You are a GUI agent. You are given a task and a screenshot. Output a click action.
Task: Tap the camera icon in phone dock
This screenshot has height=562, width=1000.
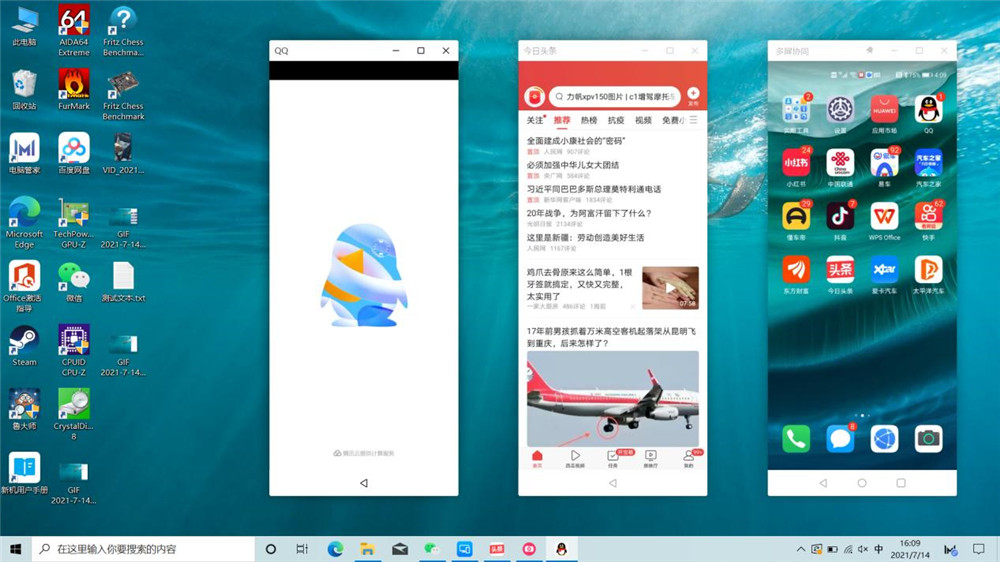(x=928, y=439)
